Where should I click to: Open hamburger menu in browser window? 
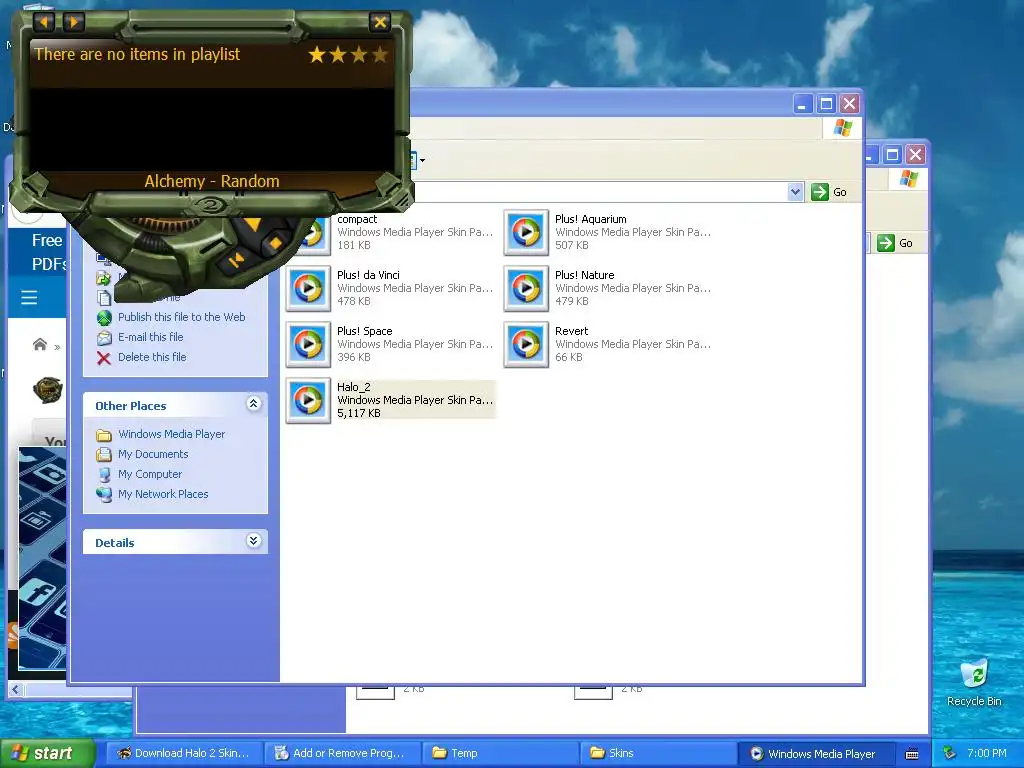pyautogui.click(x=29, y=298)
